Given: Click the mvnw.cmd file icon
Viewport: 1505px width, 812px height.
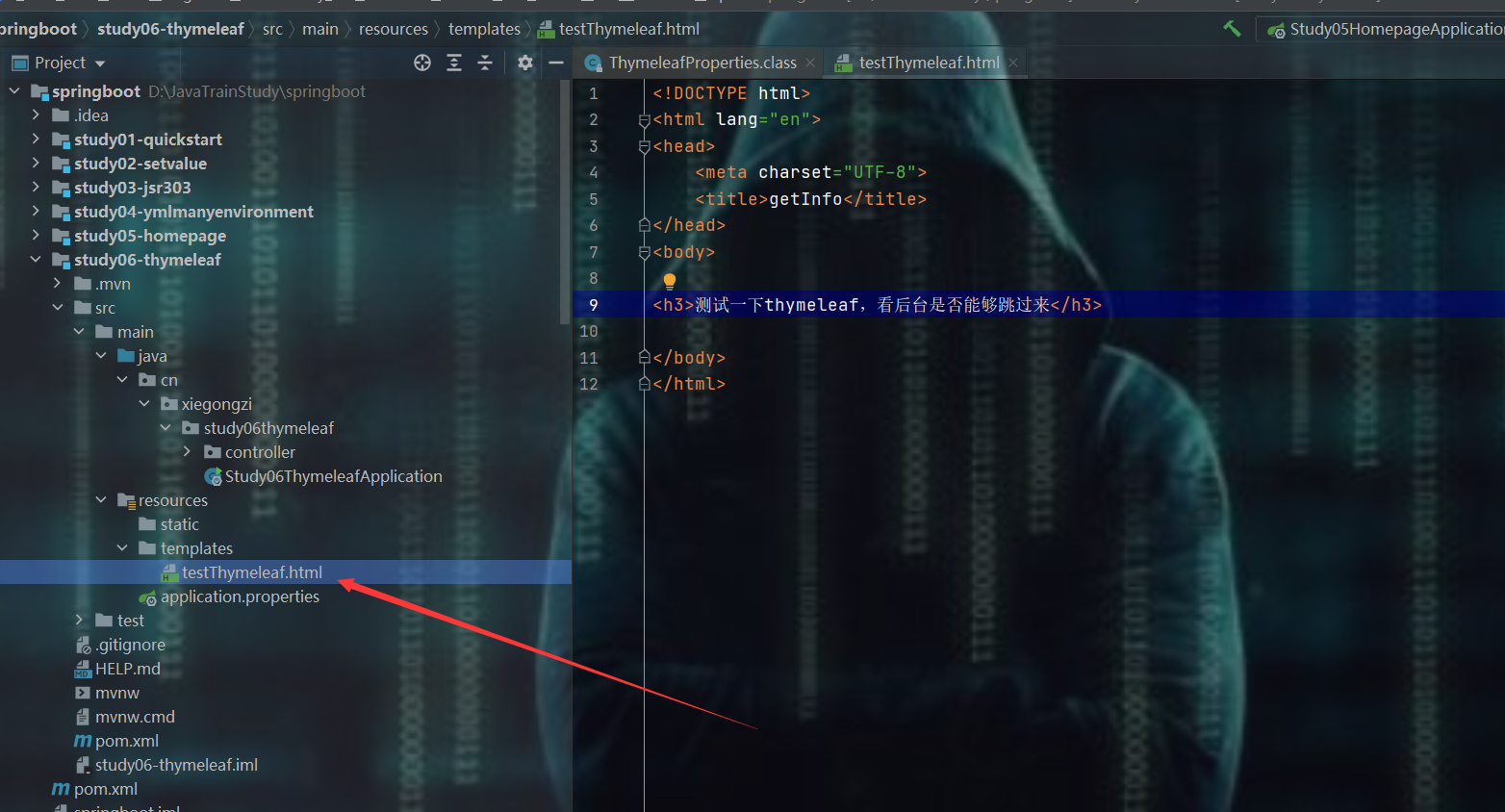Looking at the screenshot, I should click(x=84, y=717).
